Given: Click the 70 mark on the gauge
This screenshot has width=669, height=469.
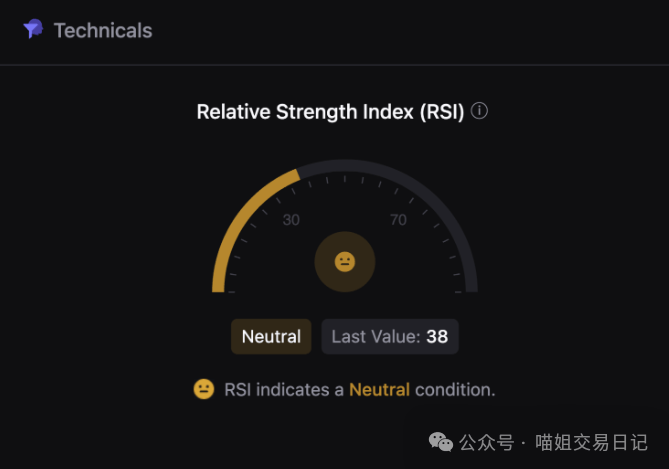Looking at the screenshot, I should click(x=398, y=220).
